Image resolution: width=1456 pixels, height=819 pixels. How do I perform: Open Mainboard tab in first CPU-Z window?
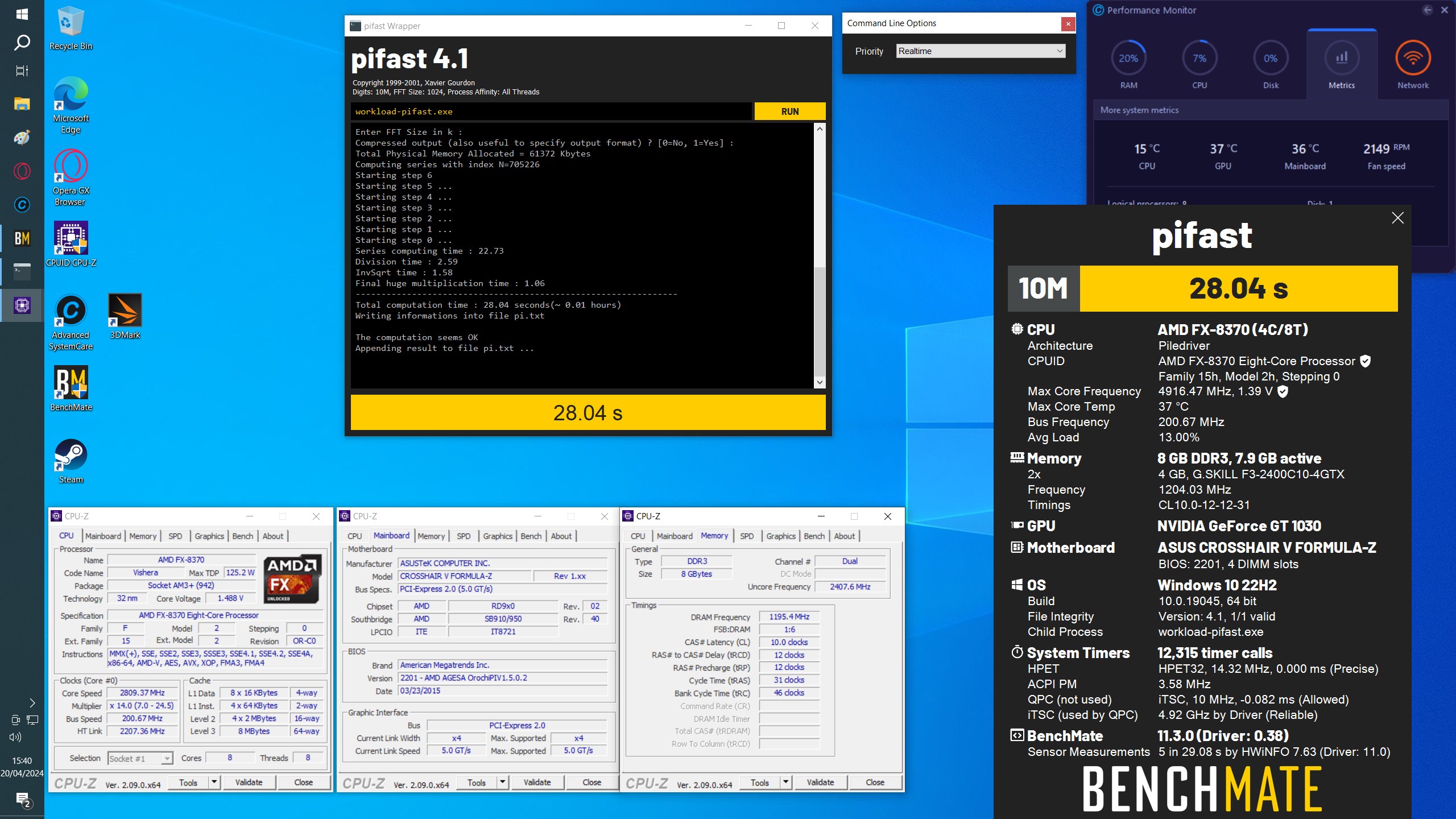103,536
